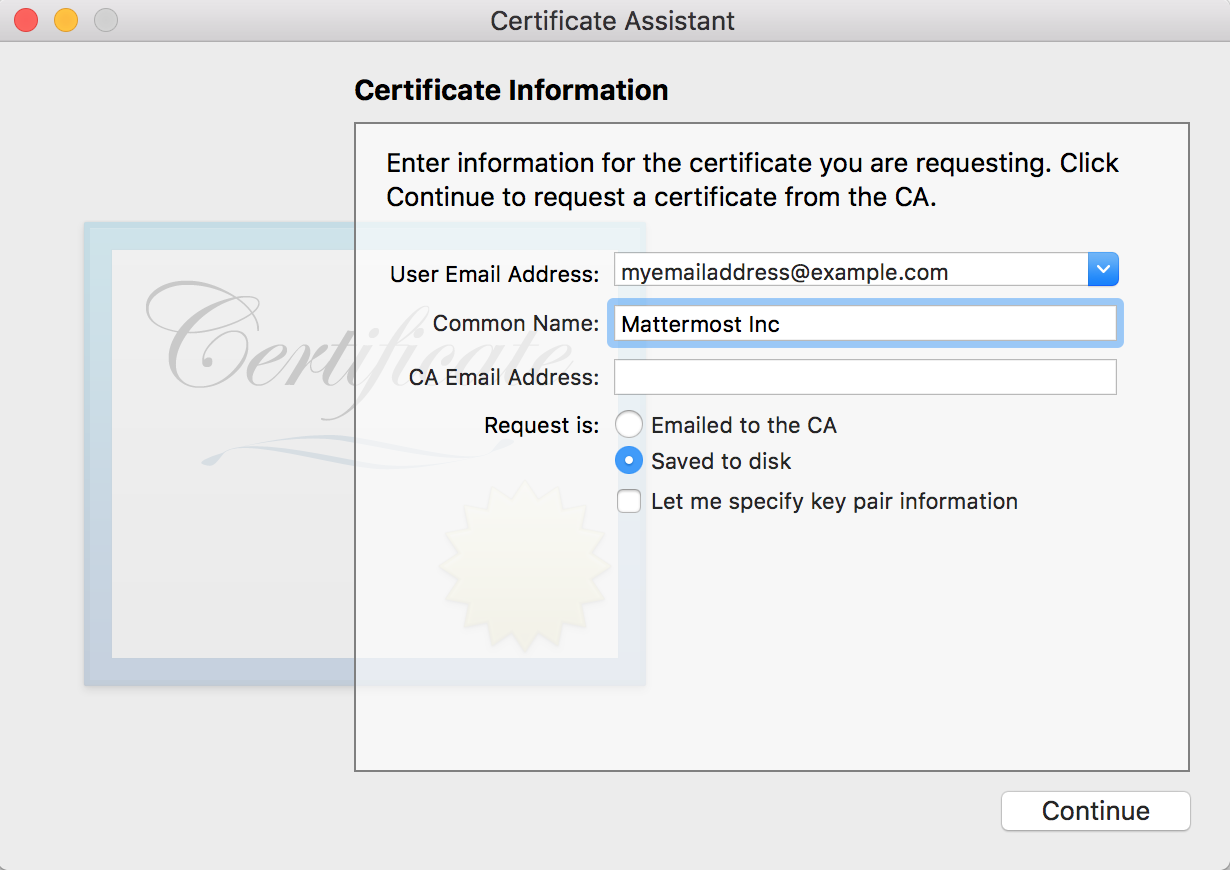Click the Certificate Information heading
Viewport: 1230px width, 870px height.
[x=511, y=90]
